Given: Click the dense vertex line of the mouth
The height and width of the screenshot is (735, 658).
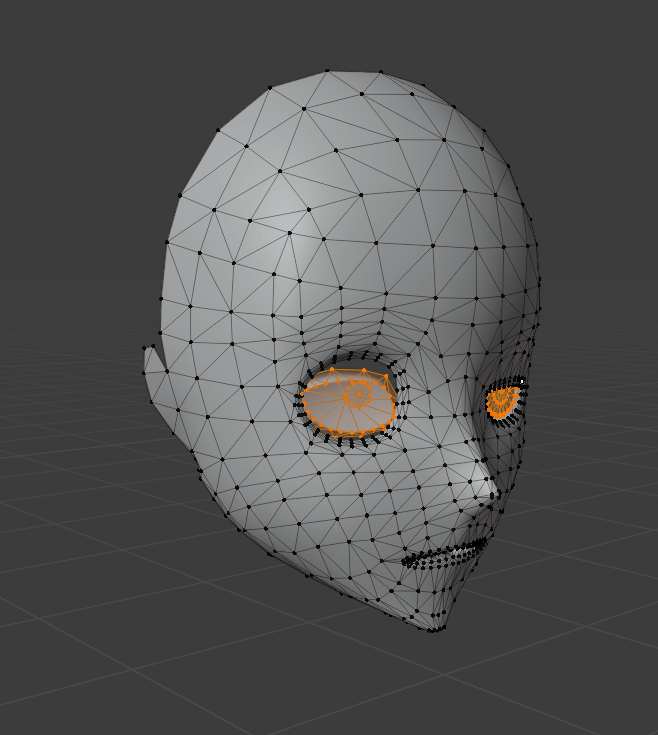Looking at the screenshot, I should [445, 554].
